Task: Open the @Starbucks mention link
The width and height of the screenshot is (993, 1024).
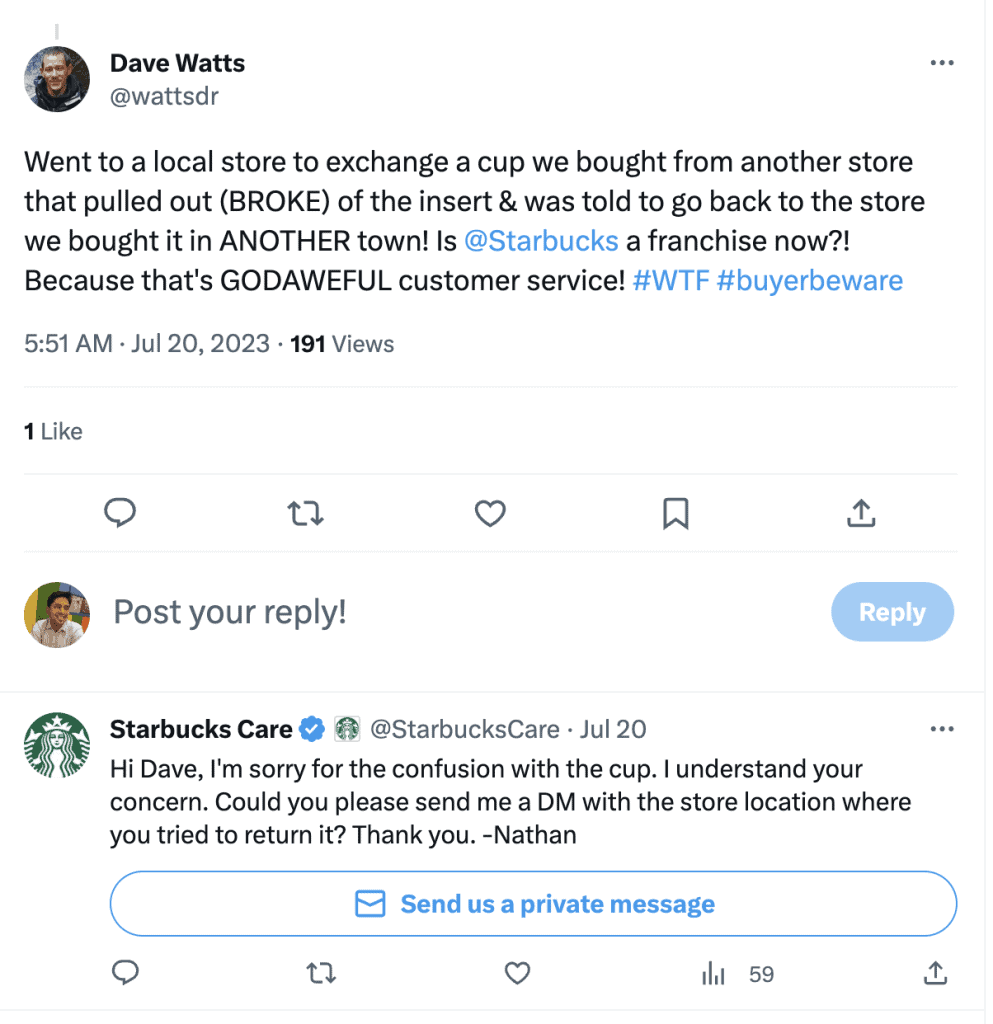Action: point(541,240)
